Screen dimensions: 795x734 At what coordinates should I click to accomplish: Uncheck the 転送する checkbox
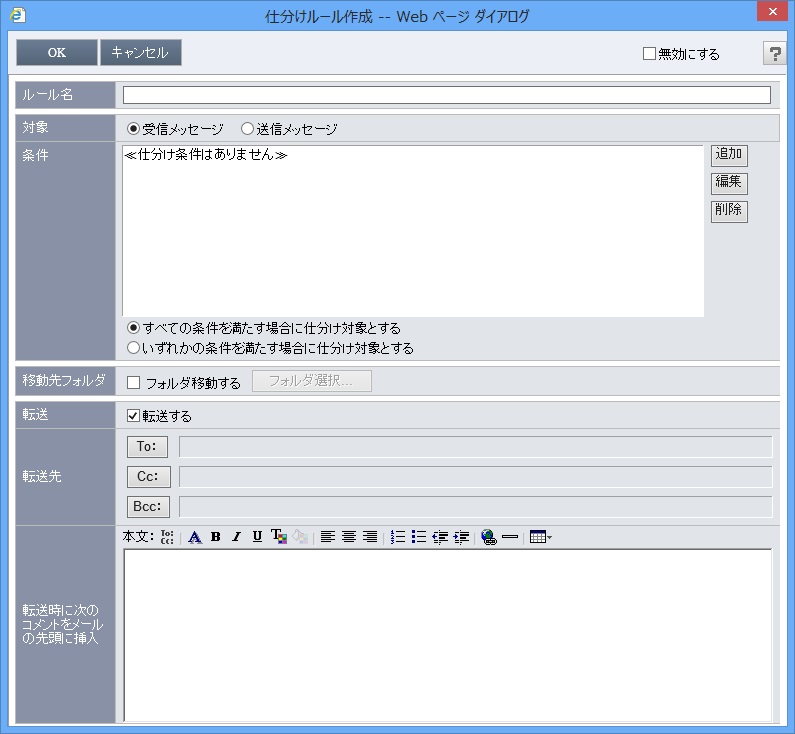[134, 416]
